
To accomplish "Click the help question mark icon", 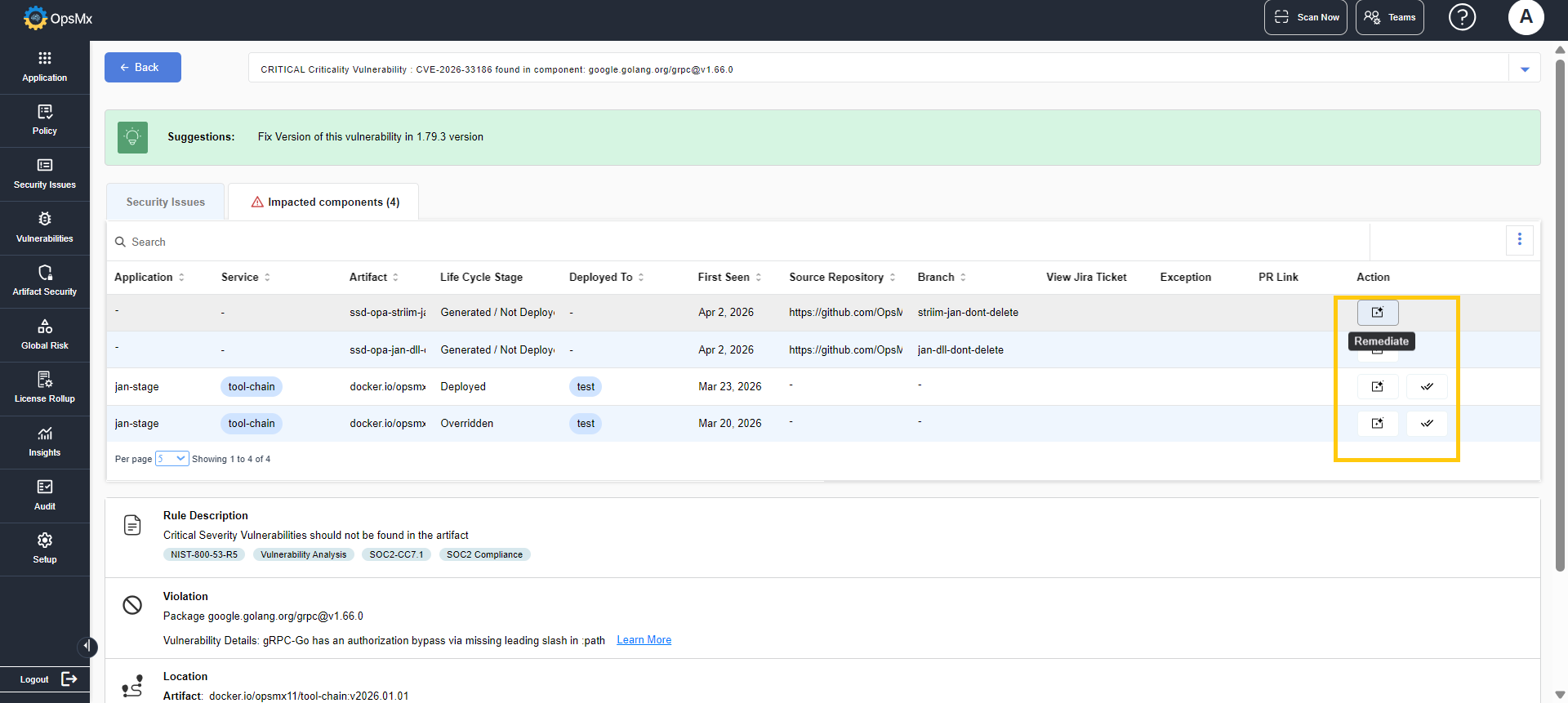I will pos(1462,17).
